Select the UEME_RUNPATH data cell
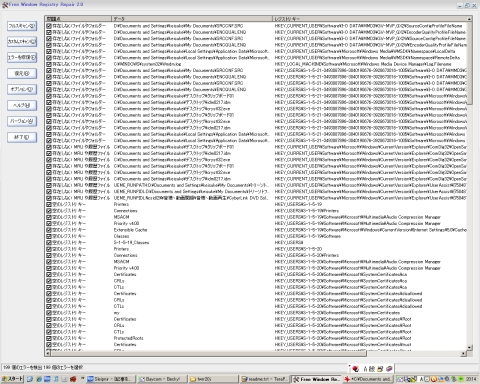Image resolution: width=480 pixels, height=384 pixels. pyautogui.click(x=191, y=185)
